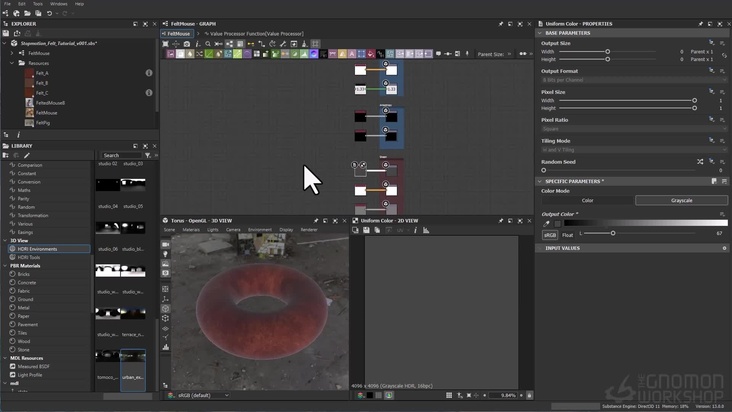Click FeltMouse breadcrumb in graph
The height and width of the screenshot is (412, 732).
pyautogui.click(x=176, y=33)
